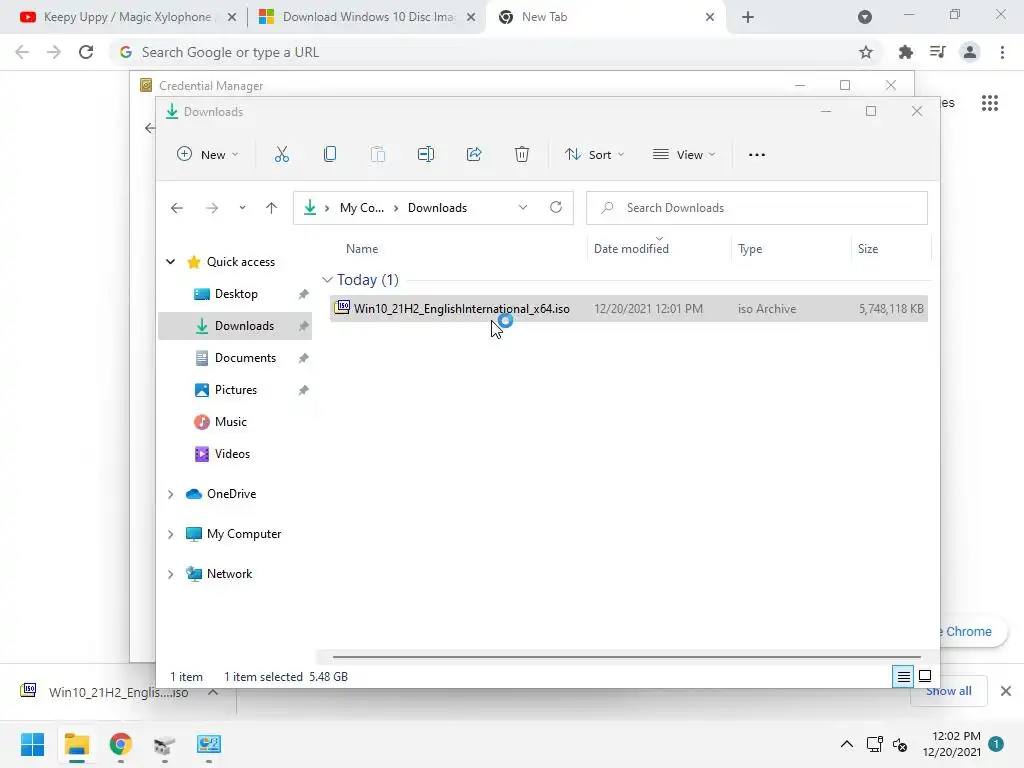The width and height of the screenshot is (1024, 768).
Task: Switch to Keepy Uppy YouTube tab
Action: coord(128,17)
